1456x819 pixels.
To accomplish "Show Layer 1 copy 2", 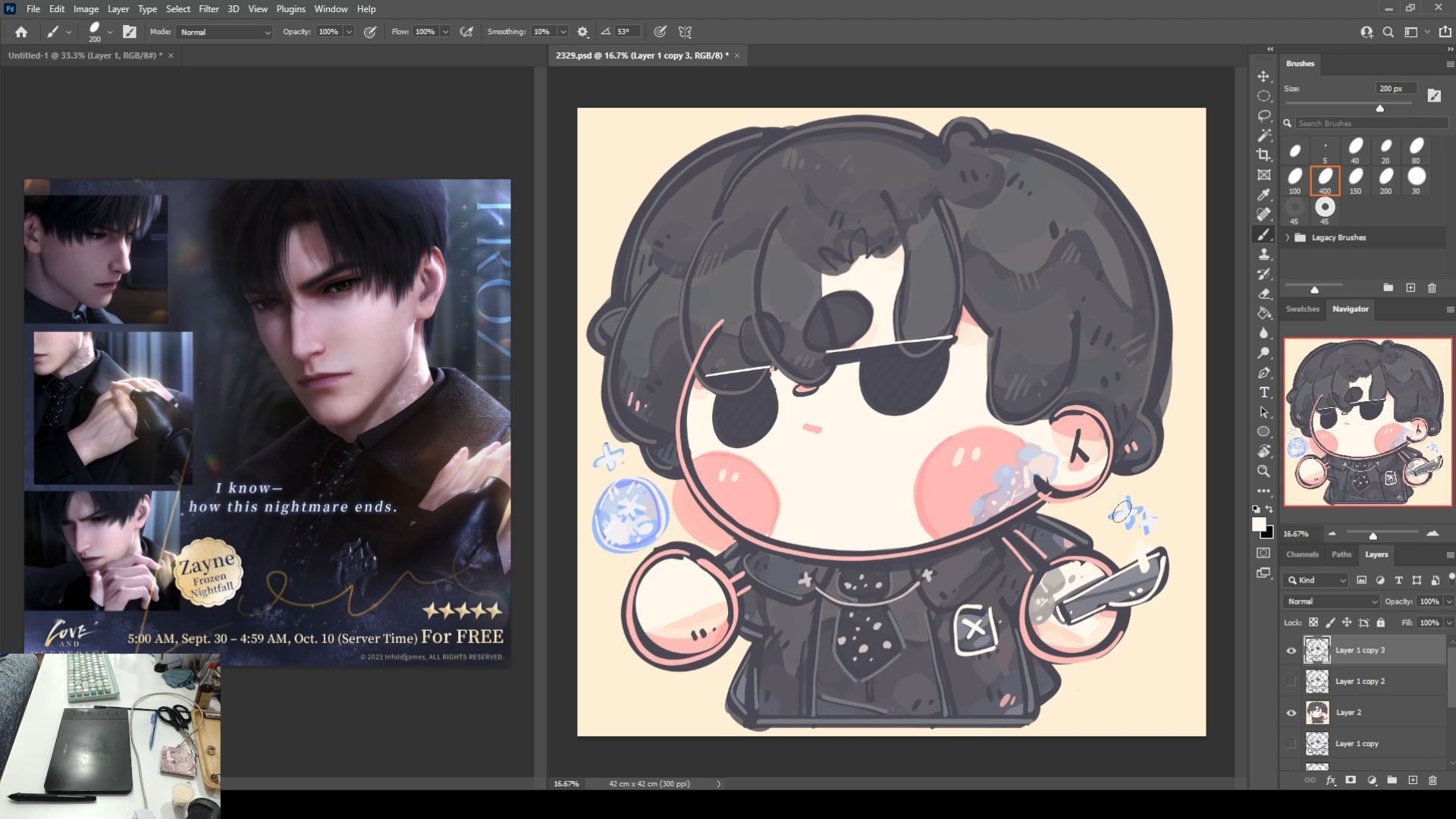I will (x=1291, y=682).
